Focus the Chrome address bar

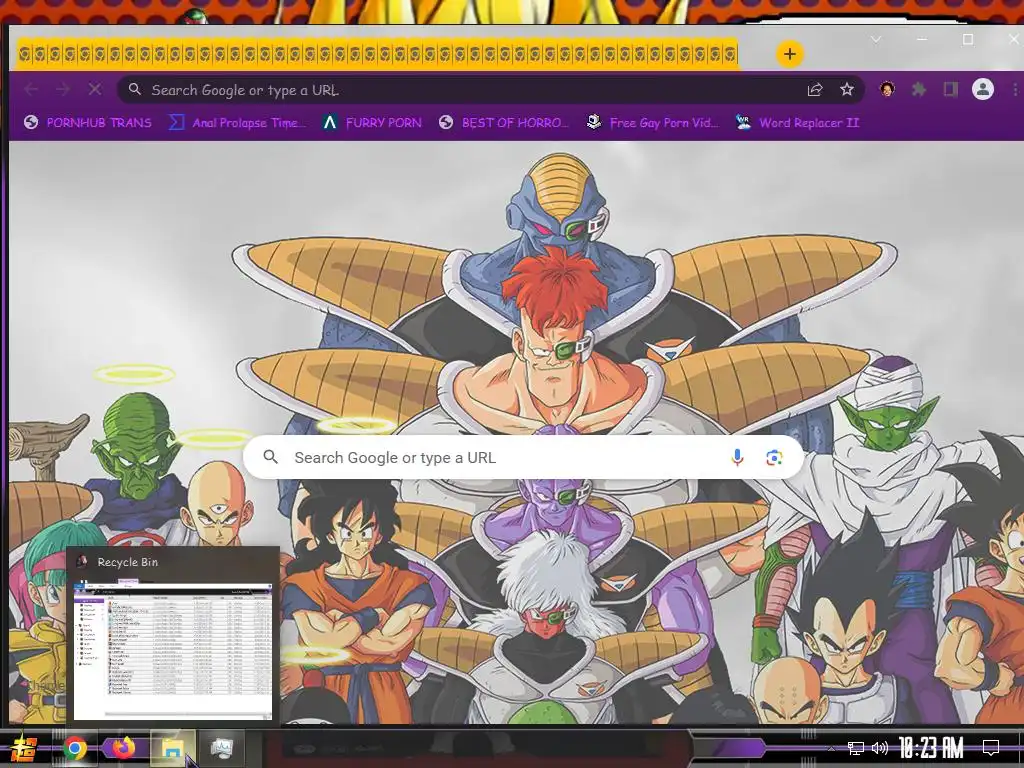pos(490,89)
